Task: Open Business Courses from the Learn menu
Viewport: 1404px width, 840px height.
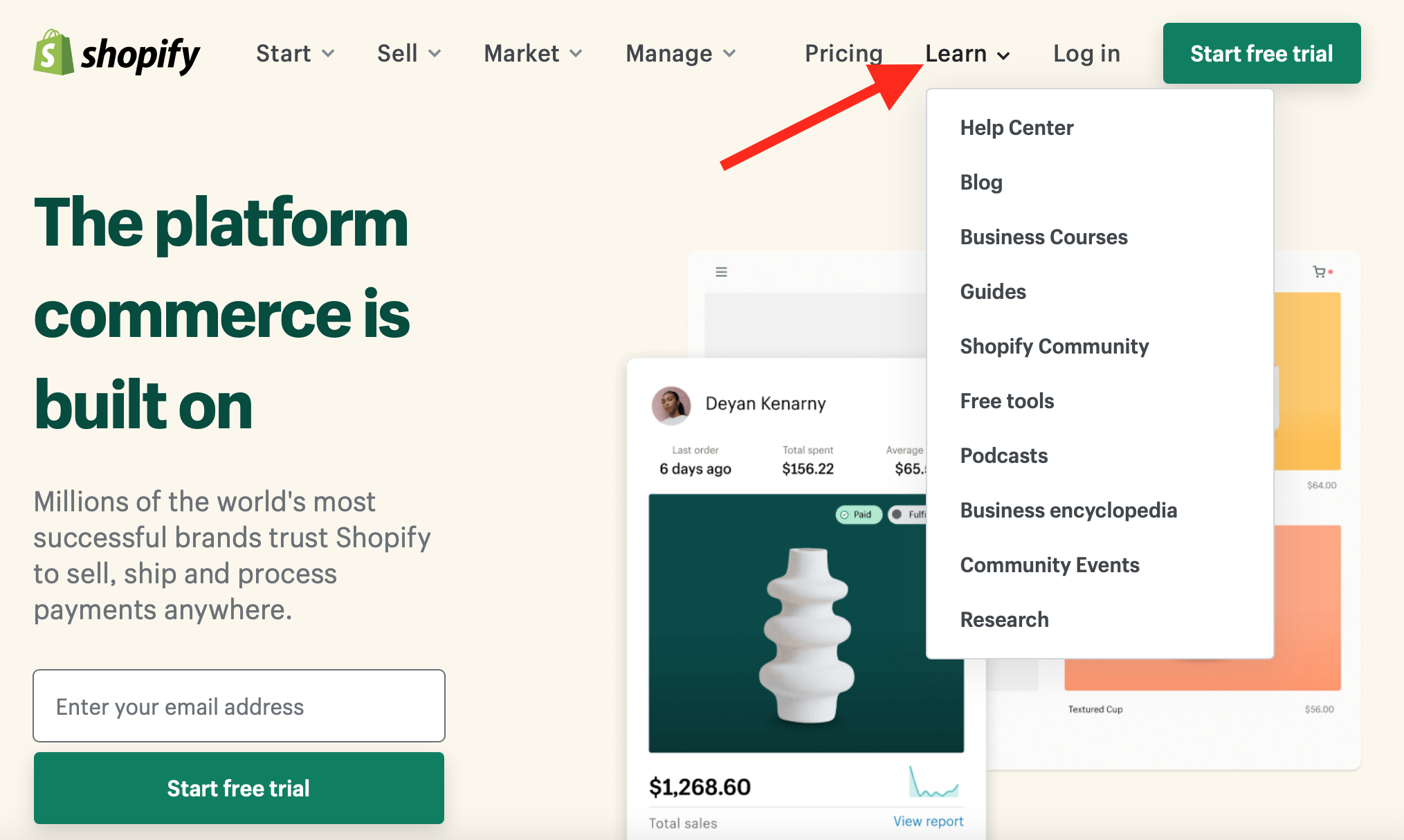Action: [1043, 237]
